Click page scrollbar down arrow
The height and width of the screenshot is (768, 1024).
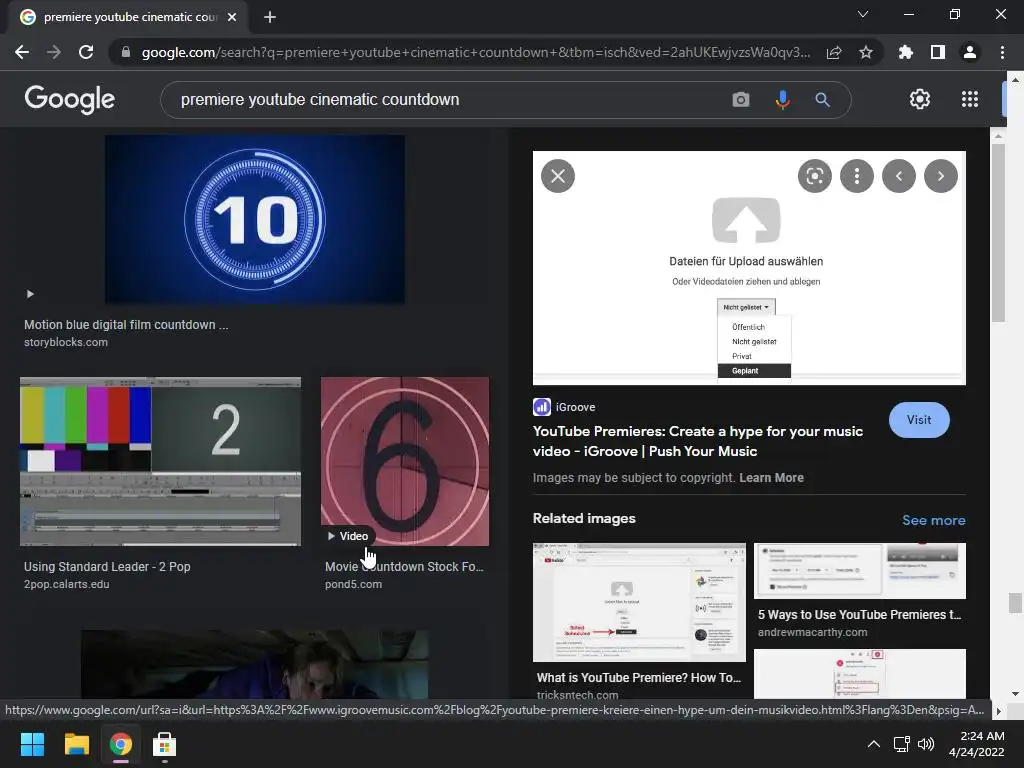pyautogui.click(x=1014, y=694)
